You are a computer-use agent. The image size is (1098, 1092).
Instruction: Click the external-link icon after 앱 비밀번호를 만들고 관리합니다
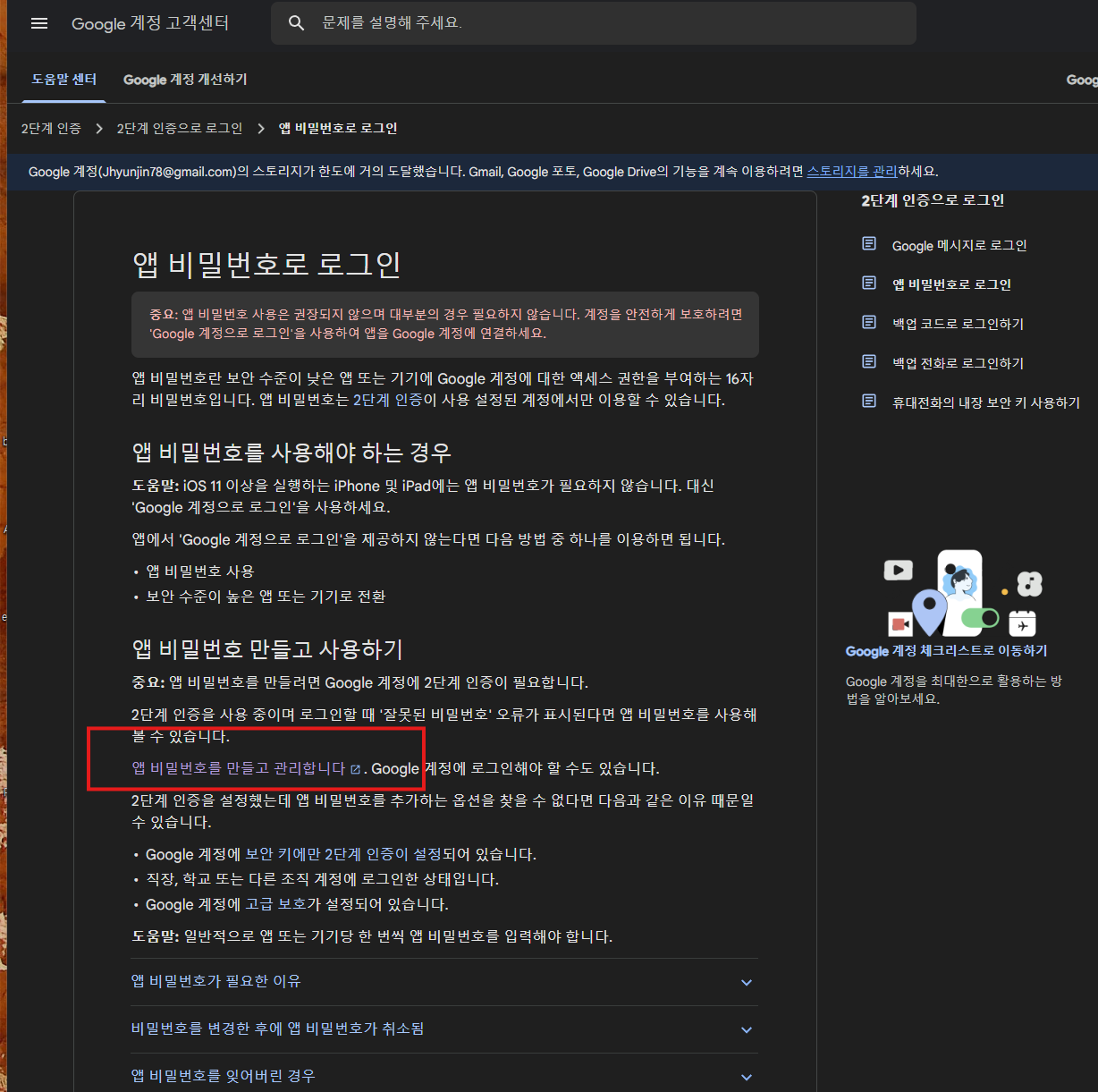tap(355, 769)
